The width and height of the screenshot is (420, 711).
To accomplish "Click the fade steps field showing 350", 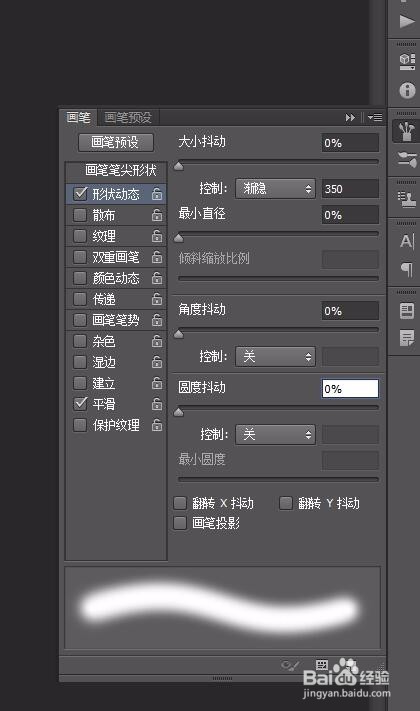I will tap(350, 189).
